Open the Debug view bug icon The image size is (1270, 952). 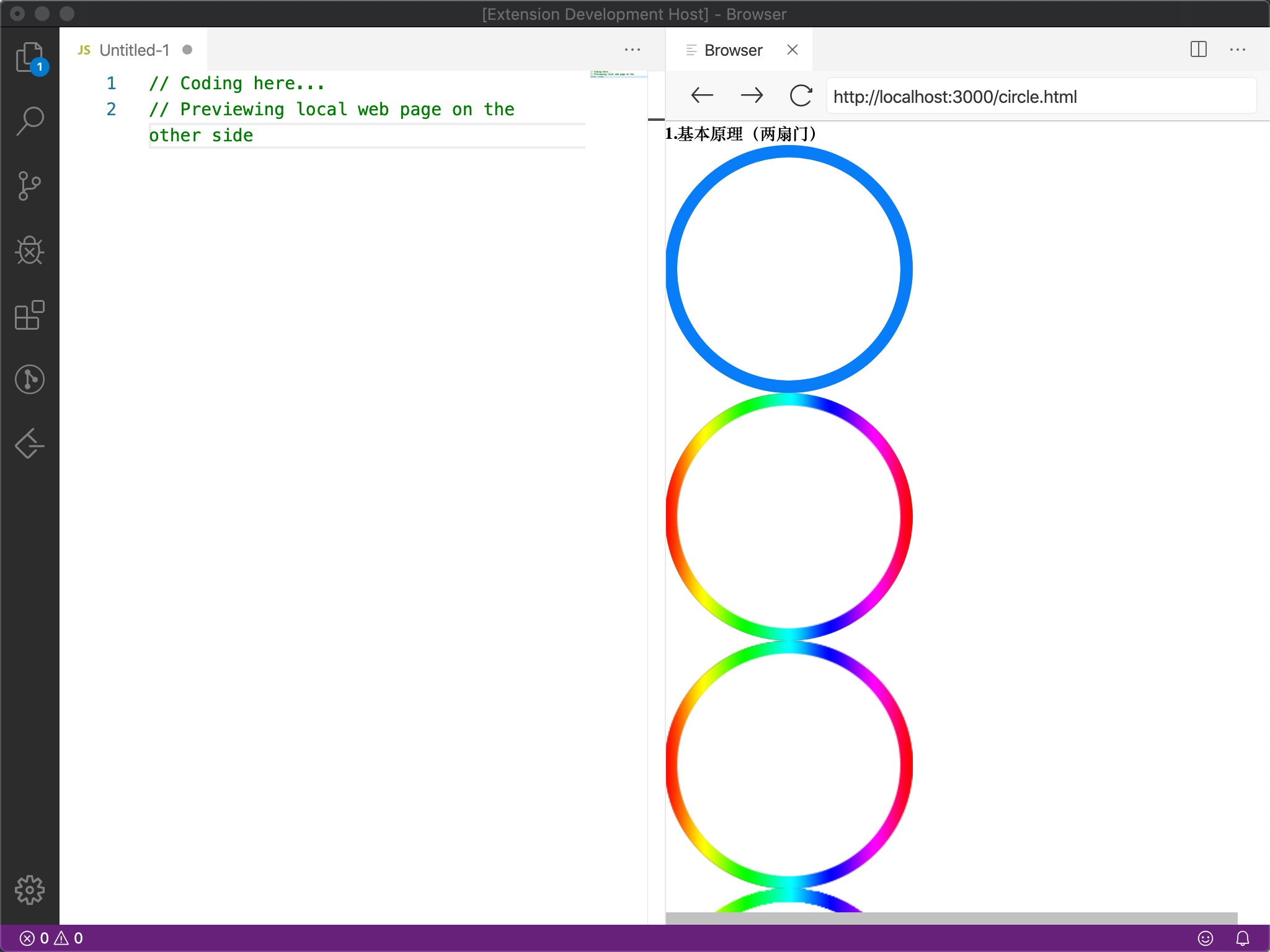(x=29, y=250)
